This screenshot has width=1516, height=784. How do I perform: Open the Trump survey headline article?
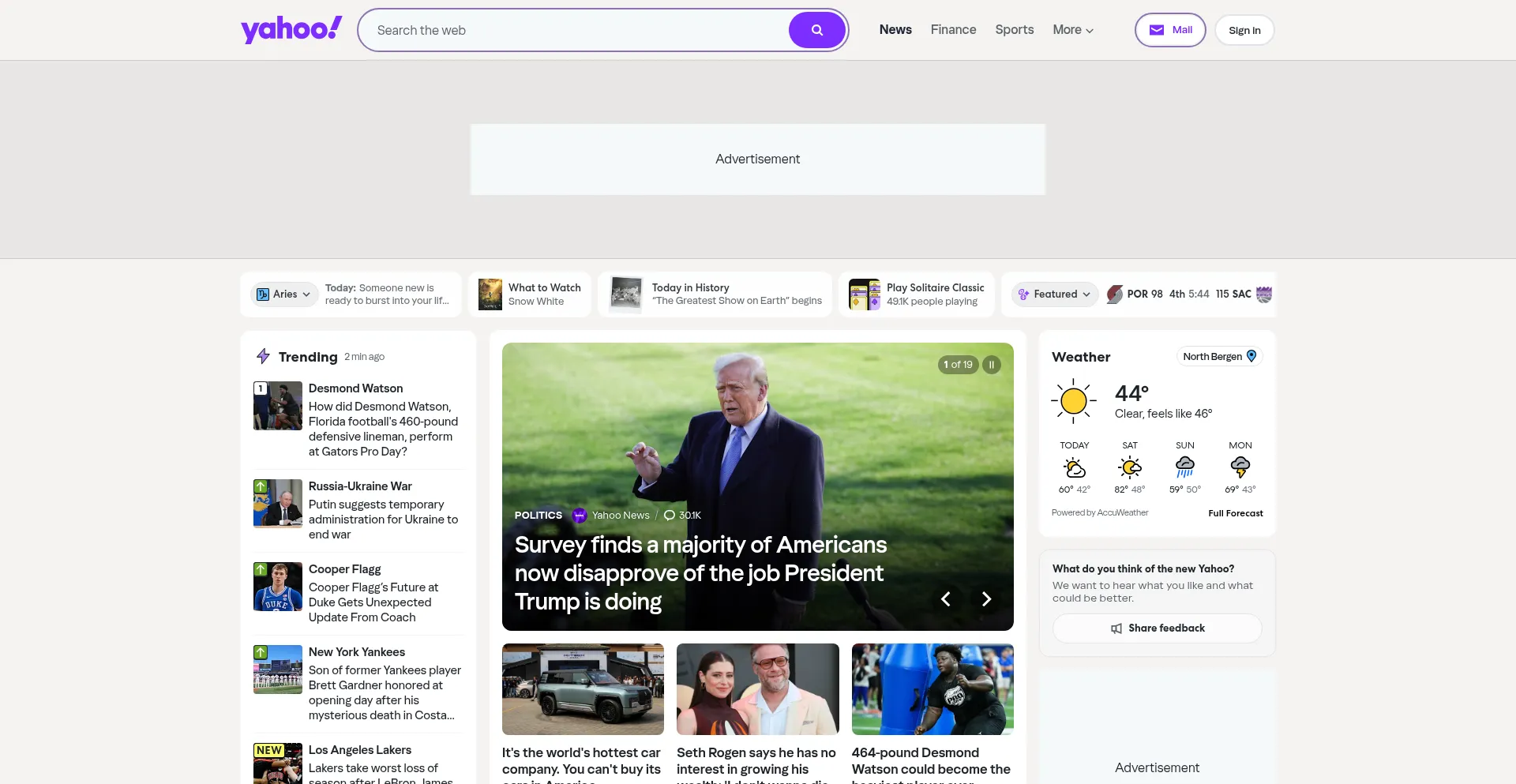(x=700, y=573)
